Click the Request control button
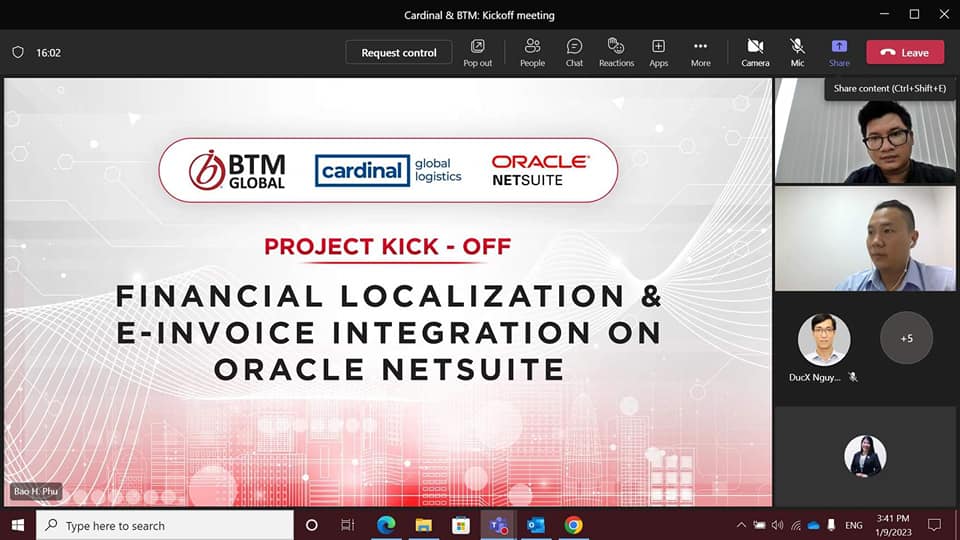The height and width of the screenshot is (540, 960). click(399, 53)
